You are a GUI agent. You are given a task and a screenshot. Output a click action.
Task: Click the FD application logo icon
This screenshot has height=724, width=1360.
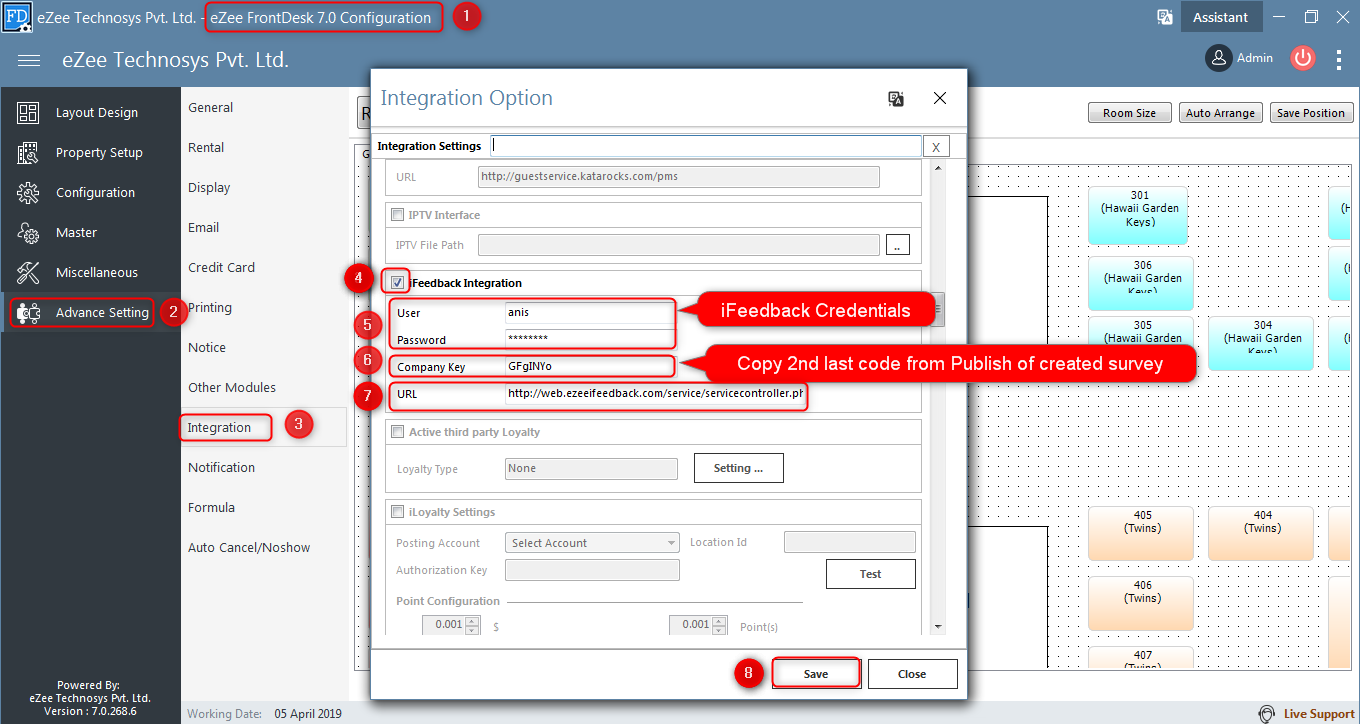17,17
